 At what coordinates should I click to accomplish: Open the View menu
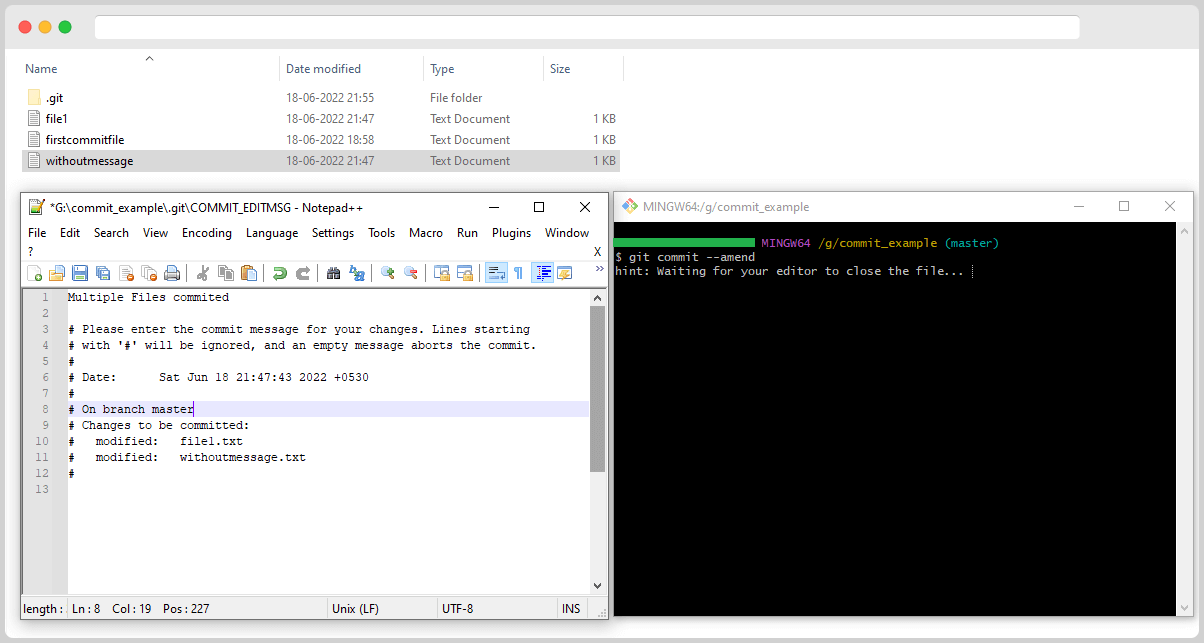click(x=155, y=233)
